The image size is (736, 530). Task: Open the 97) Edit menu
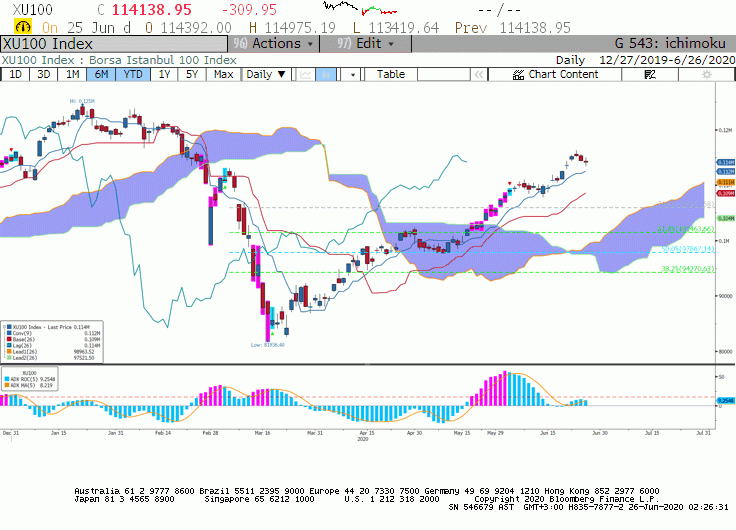pyautogui.click(x=365, y=44)
